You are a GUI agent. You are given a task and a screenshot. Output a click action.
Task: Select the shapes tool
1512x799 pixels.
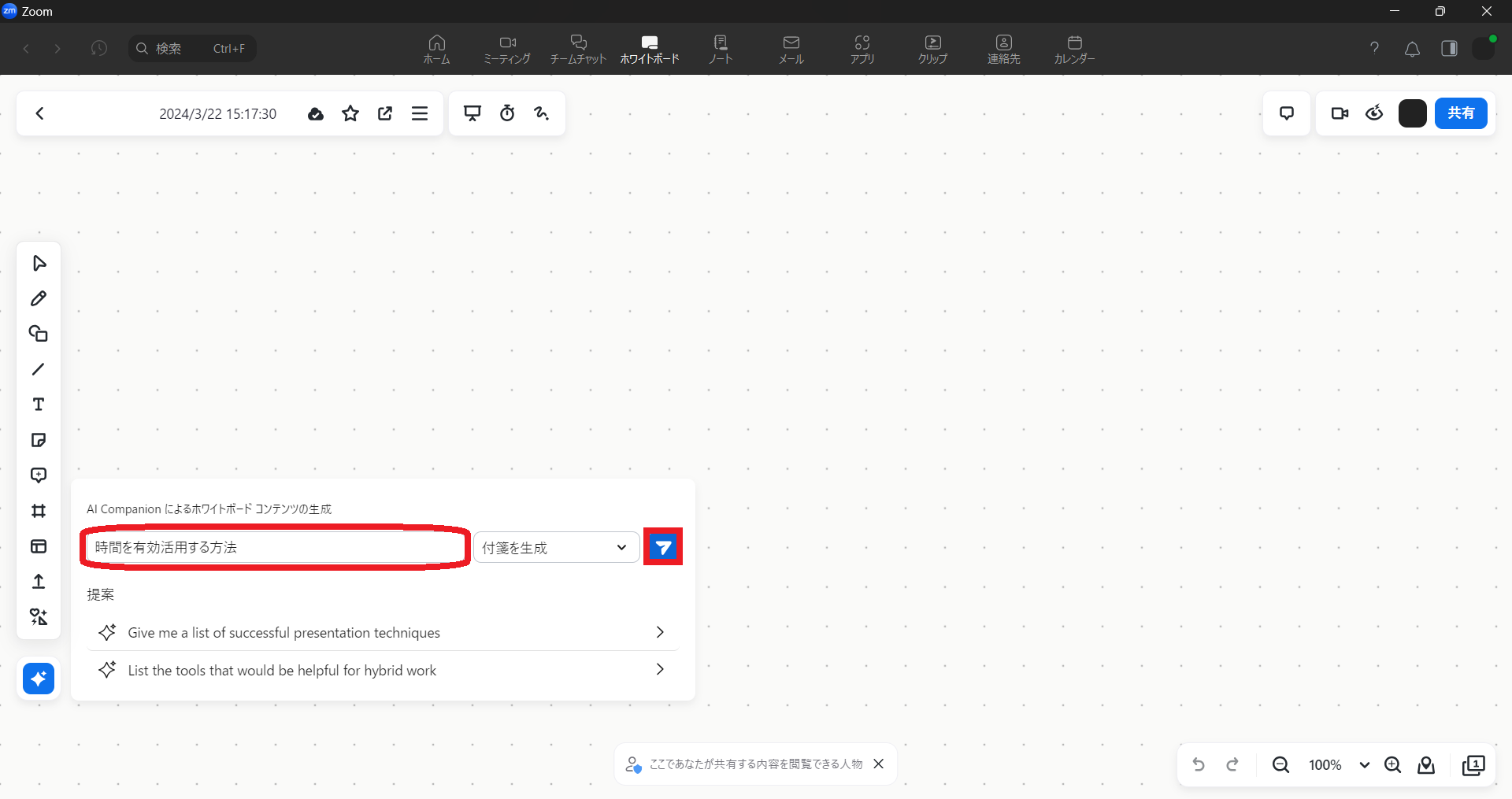(x=39, y=334)
